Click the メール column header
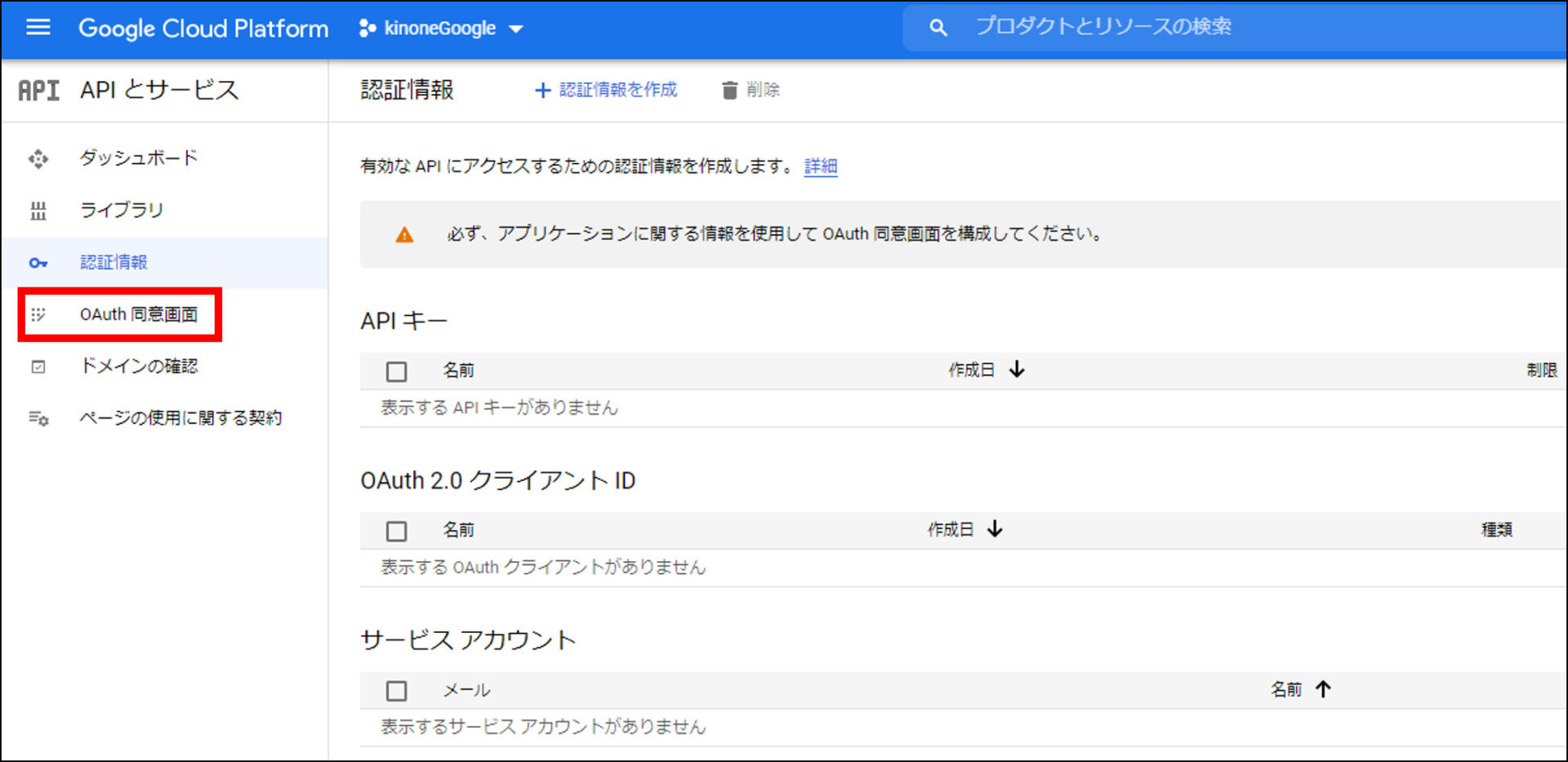Screen dimensions: 1568x762 466,690
